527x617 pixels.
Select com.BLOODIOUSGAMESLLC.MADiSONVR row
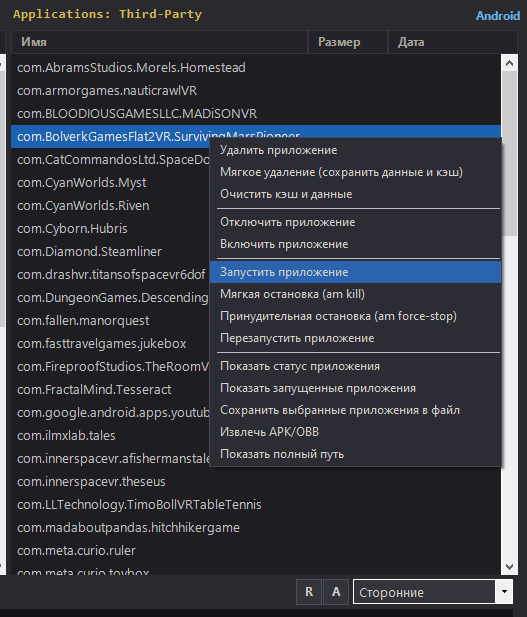pos(256,114)
